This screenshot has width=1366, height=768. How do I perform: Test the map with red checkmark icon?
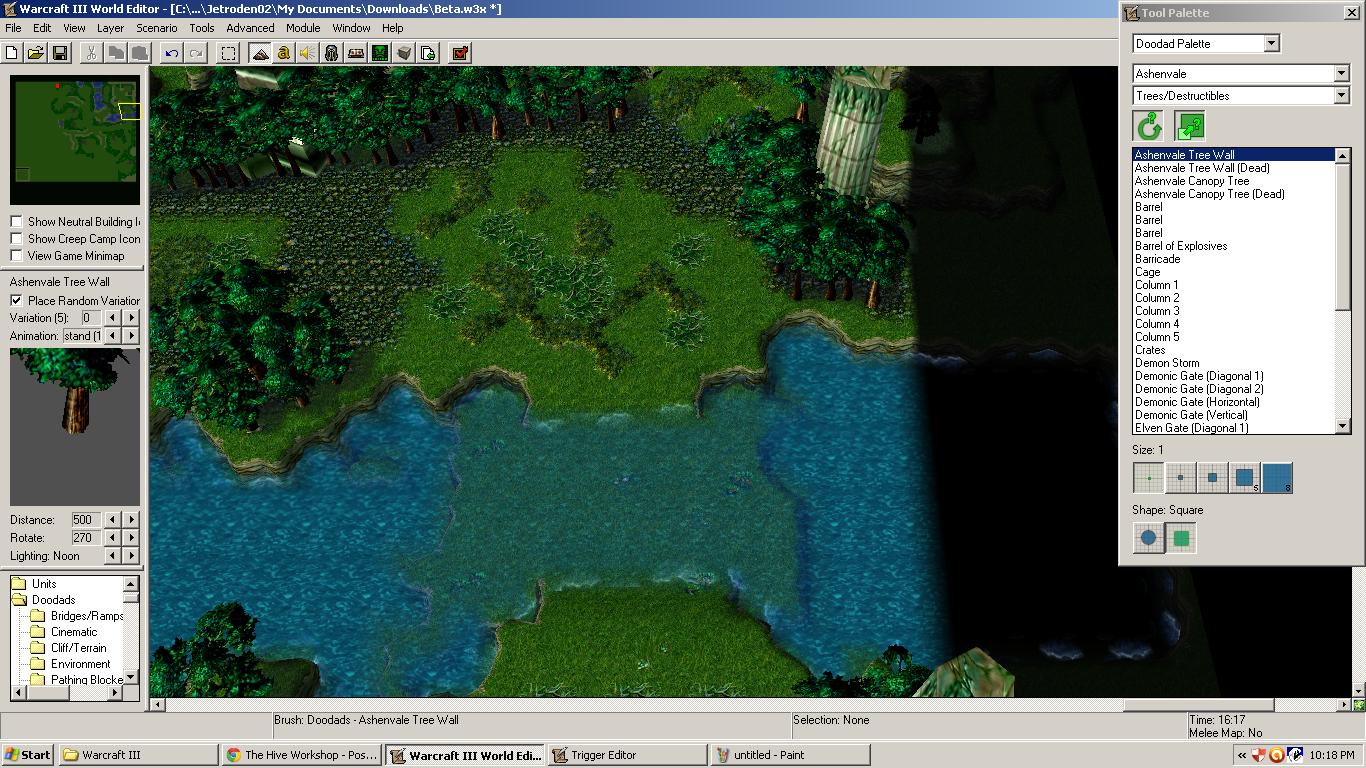tap(460, 53)
